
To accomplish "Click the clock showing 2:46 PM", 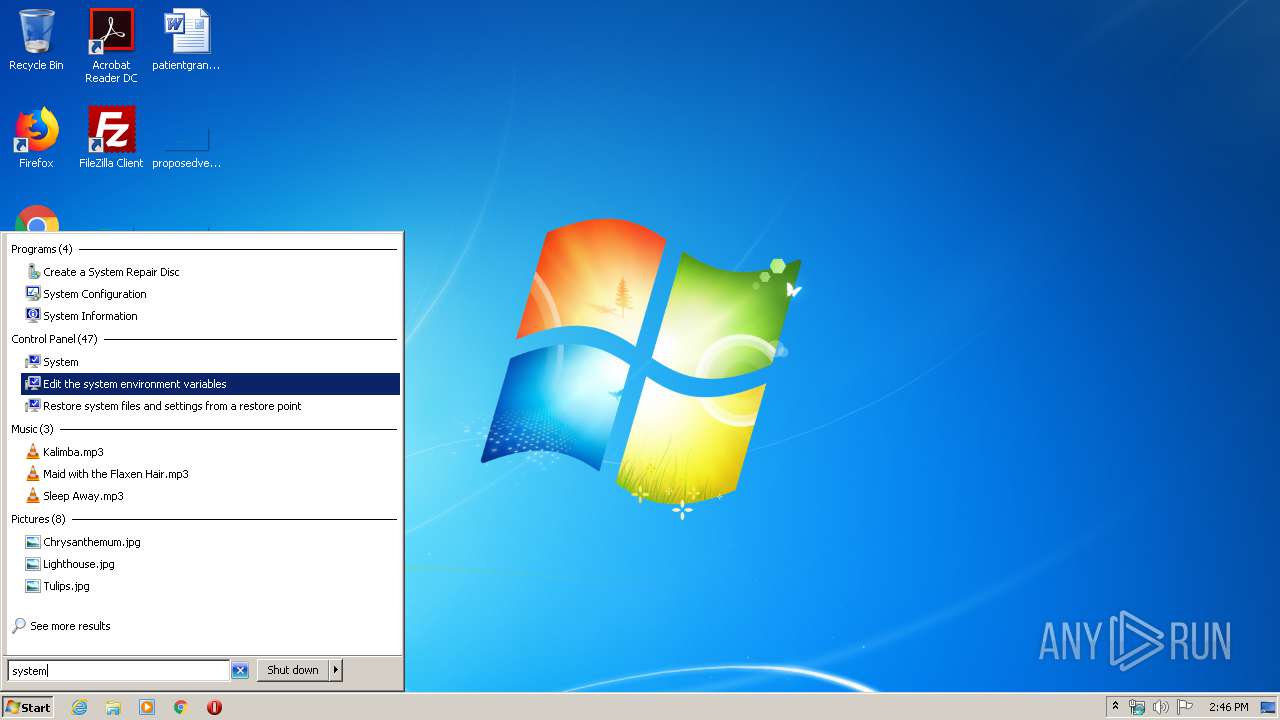I will 1228,707.
